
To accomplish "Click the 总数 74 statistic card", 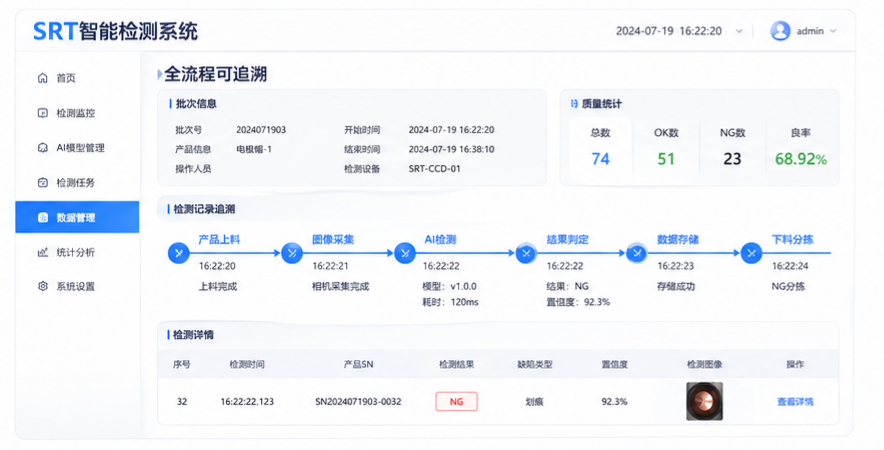I will coord(600,147).
